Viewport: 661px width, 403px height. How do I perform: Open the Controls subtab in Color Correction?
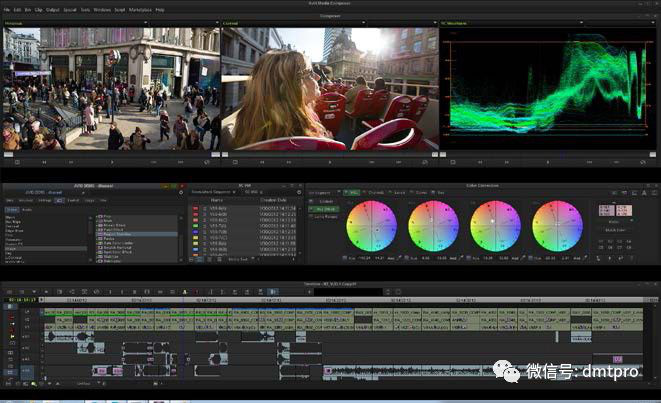click(x=325, y=202)
